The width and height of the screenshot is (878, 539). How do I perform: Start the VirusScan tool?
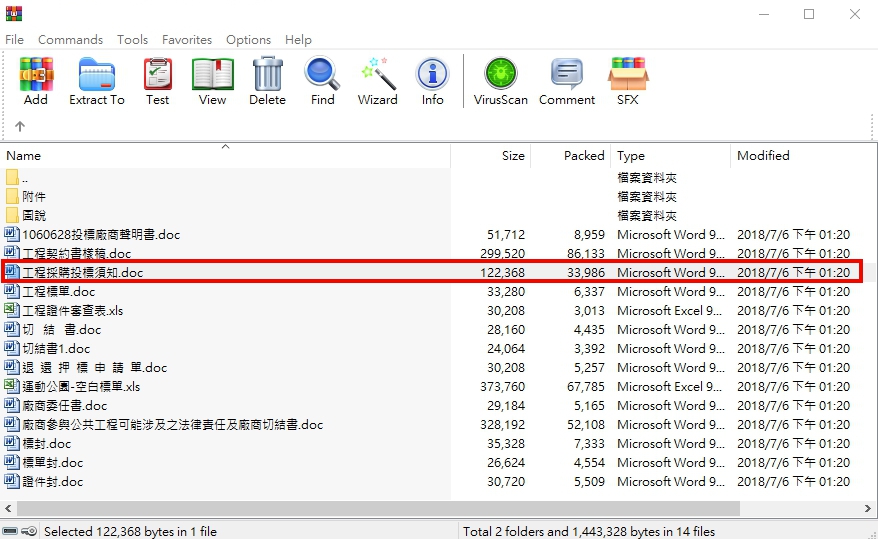(501, 74)
